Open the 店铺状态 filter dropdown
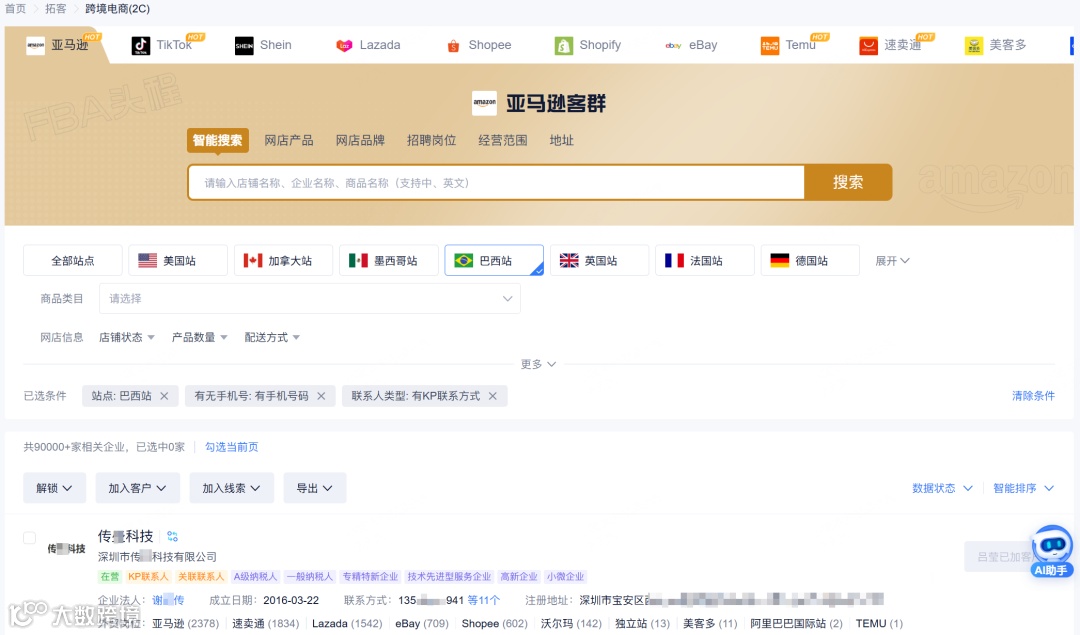The width and height of the screenshot is (1080, 635). 127,337
